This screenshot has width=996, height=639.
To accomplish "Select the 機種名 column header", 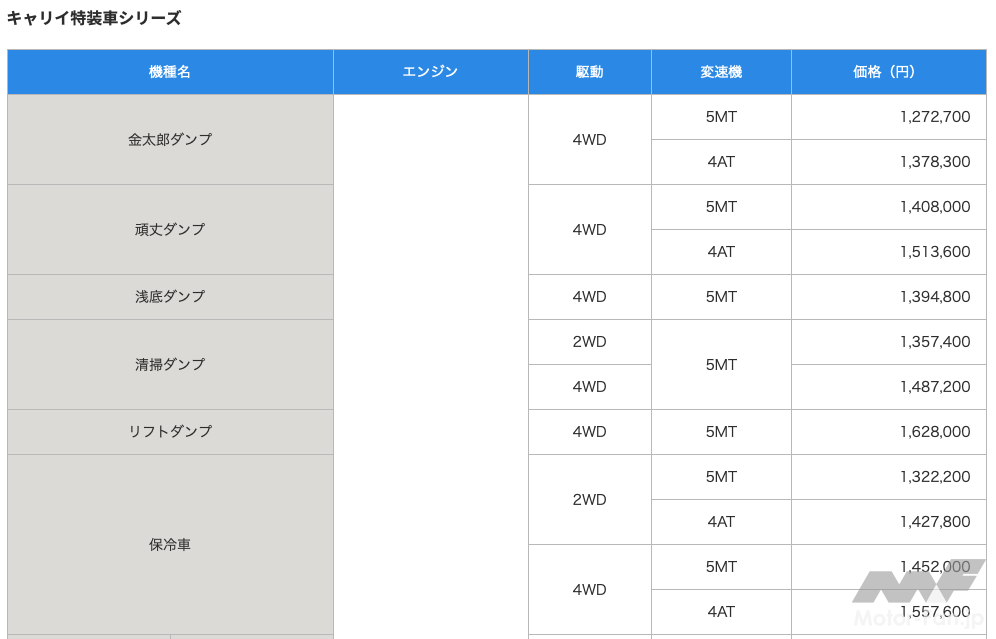I will tap(170, 72).
